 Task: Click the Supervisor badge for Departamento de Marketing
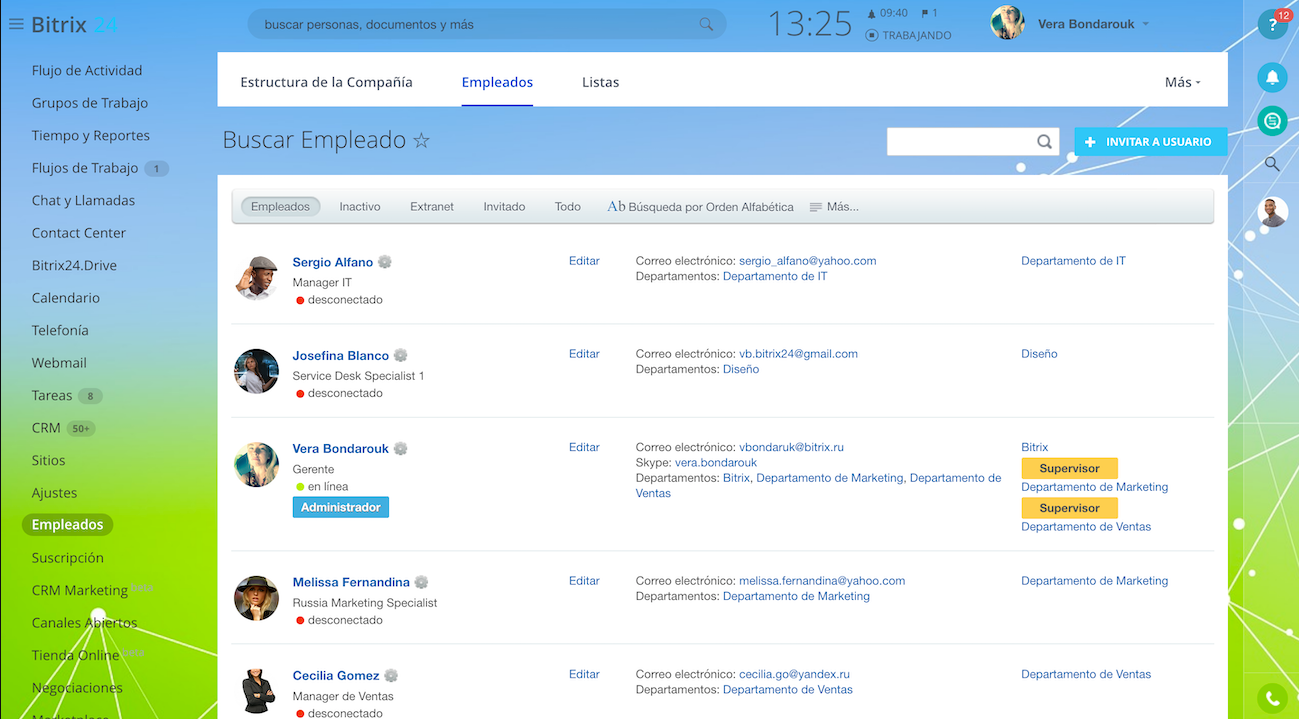(1069, 467)
